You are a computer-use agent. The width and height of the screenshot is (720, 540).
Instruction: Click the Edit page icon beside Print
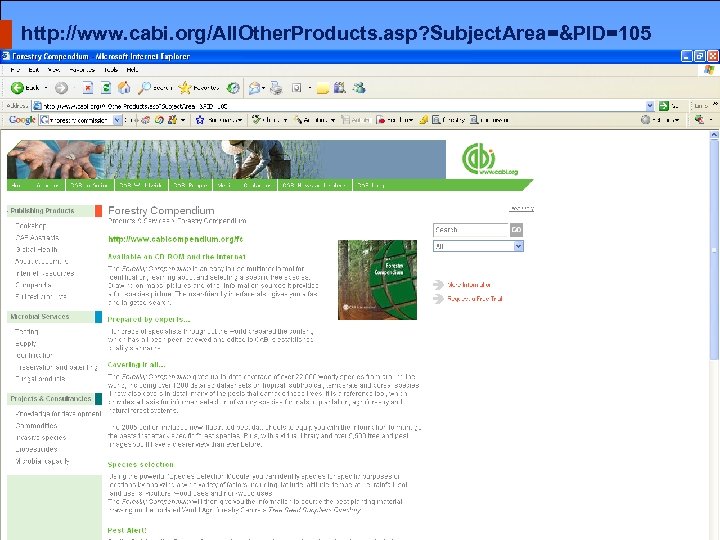point(297,88)
